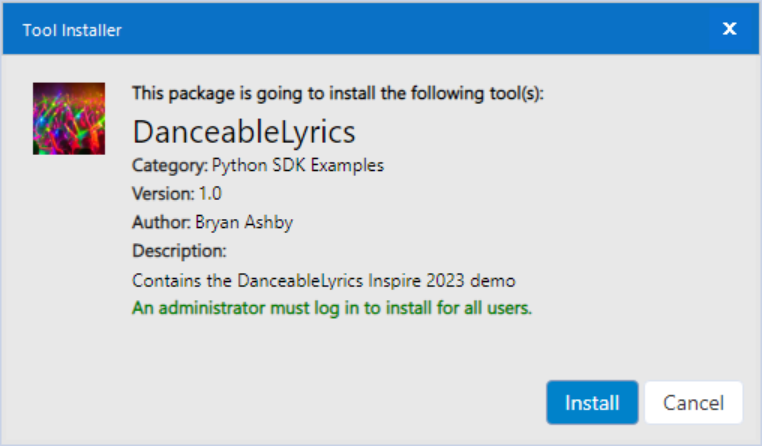
Task: Click the empty middle of the blue title bar
Action: click(400, 30)
